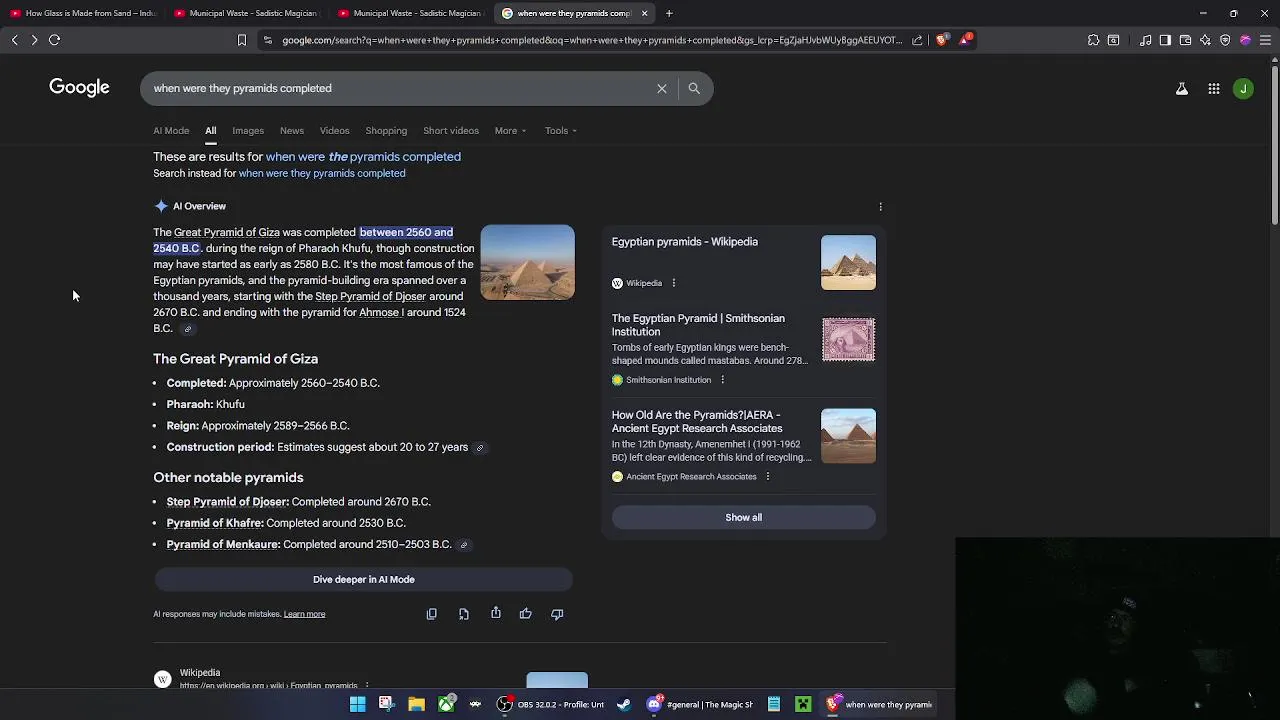The width and height of the screenshot is (1280, 720).
Task: Open the Brave Wallet icon
Action: 1185,40
